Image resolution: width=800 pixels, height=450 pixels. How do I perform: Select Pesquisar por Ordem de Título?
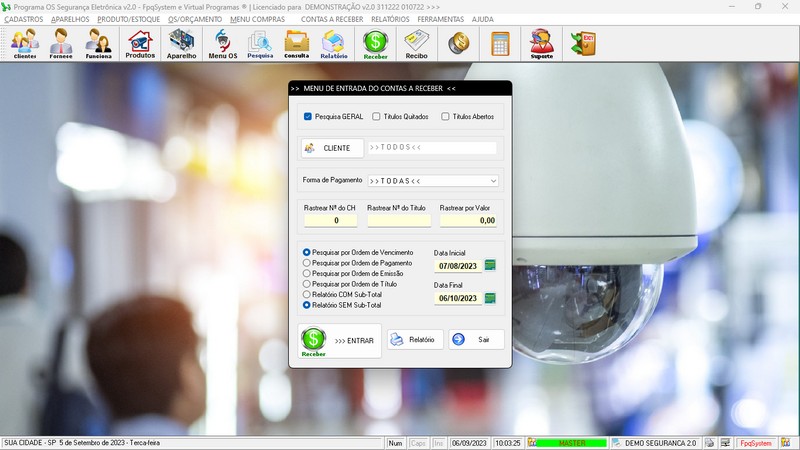(x=307, y=284)
